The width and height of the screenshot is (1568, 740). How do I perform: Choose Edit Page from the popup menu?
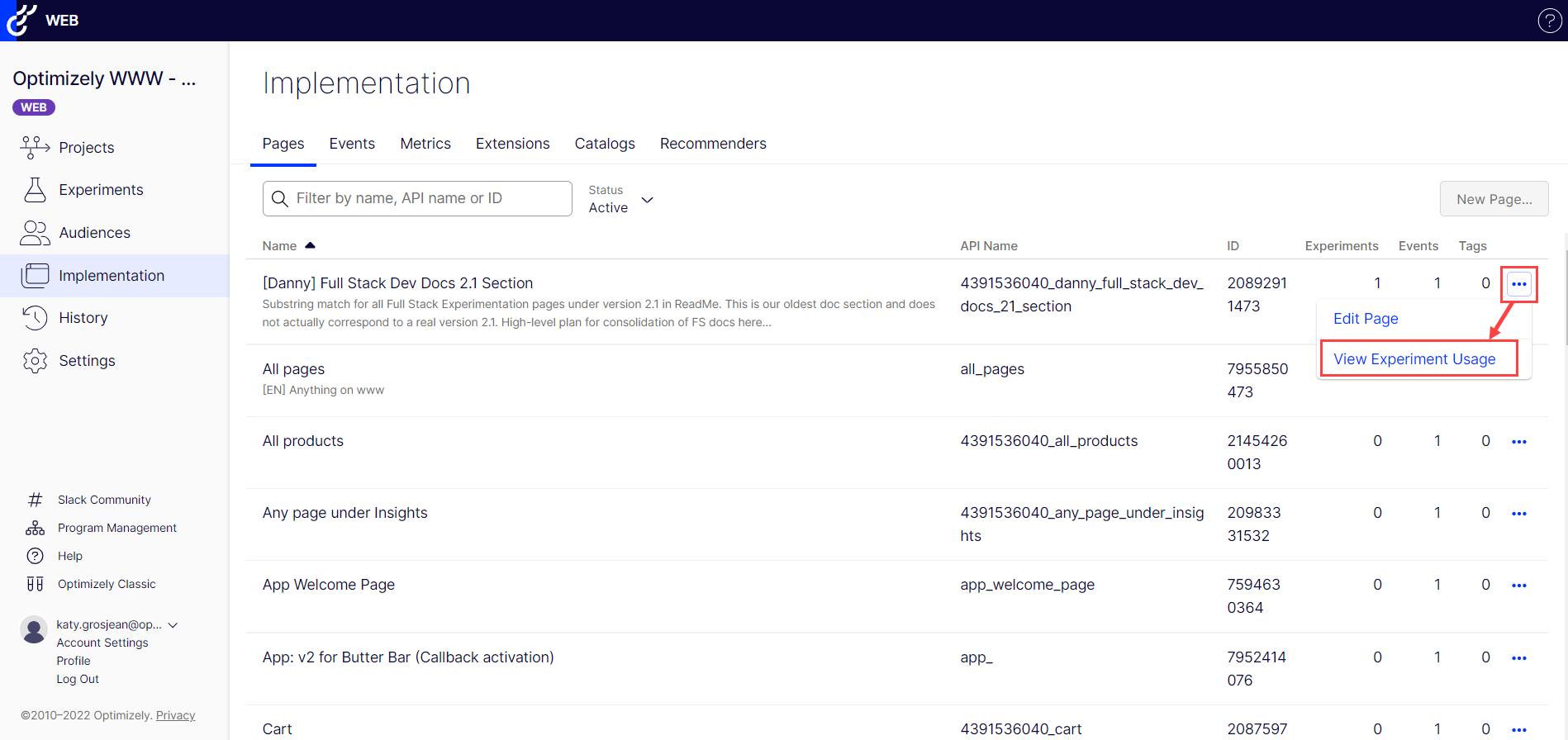1366,319
